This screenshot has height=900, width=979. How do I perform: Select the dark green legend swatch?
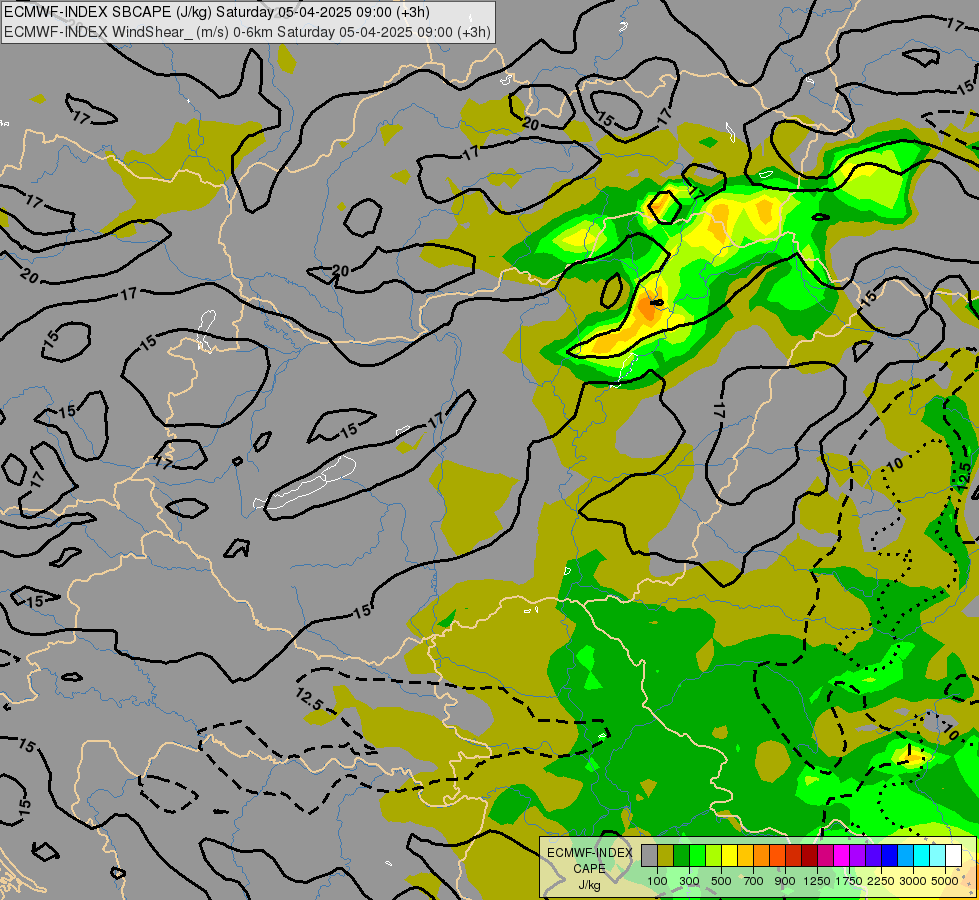tap(681, 855)
